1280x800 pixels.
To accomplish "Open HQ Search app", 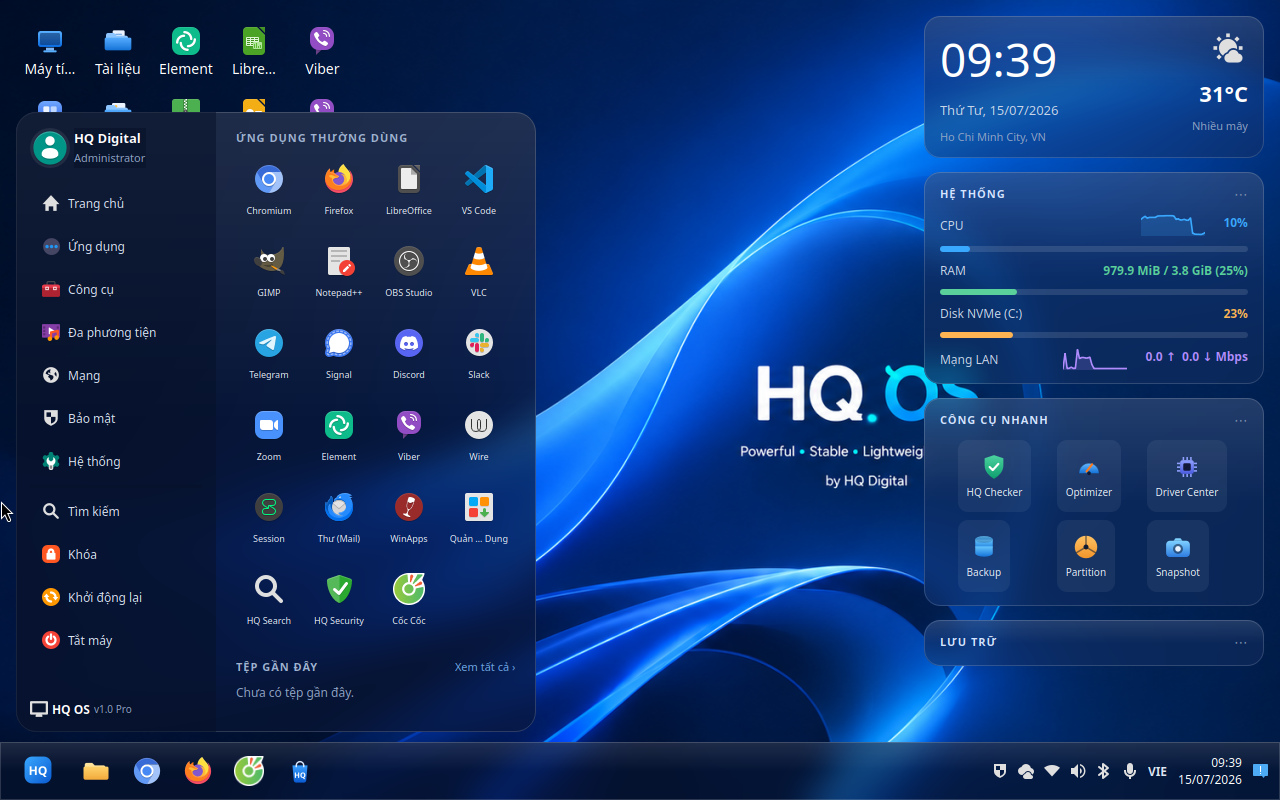I will pos(269,600).
